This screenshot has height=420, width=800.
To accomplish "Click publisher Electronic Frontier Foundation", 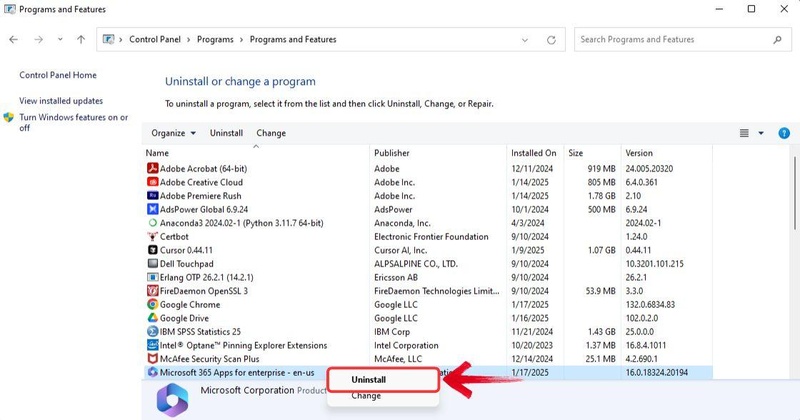I will click(431, 236).
